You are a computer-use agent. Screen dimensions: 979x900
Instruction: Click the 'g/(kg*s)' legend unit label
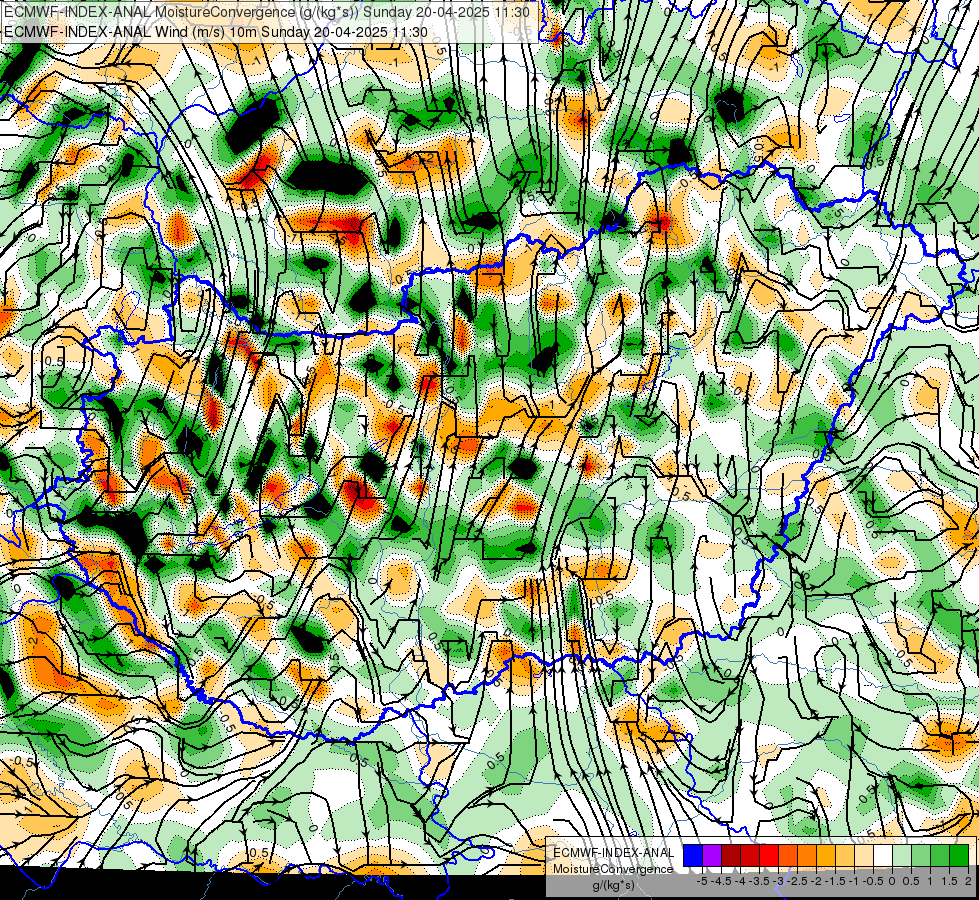(613, 885)
